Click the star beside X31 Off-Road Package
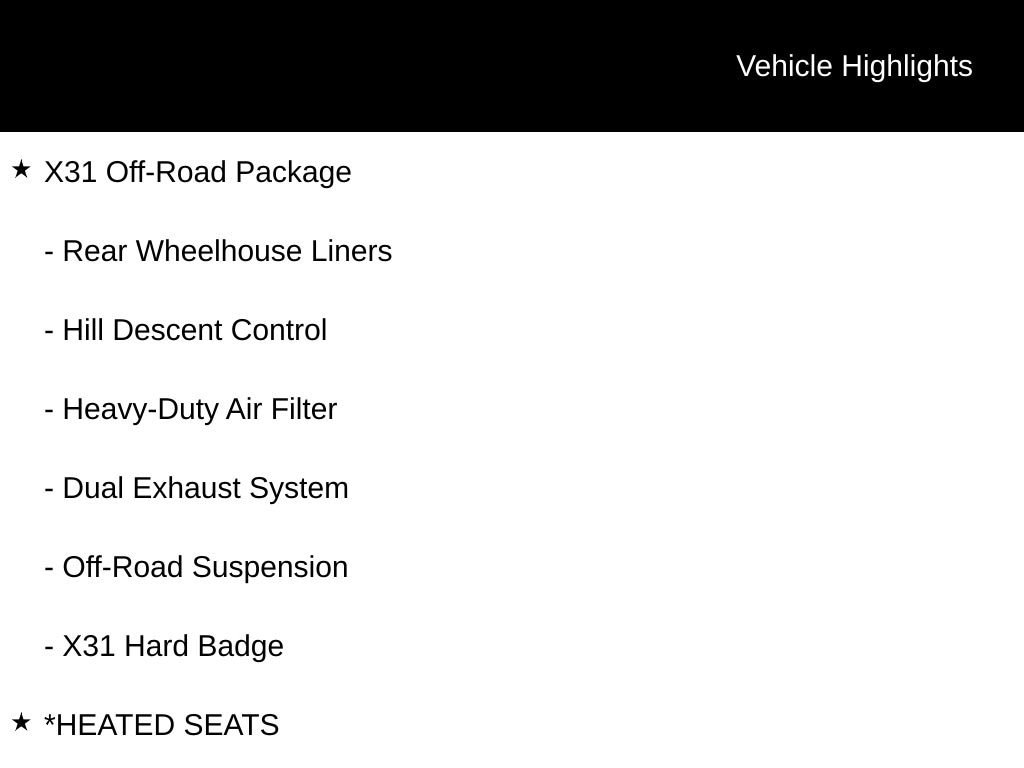The height and width of the screenshot is (768, 1024). coord(21,170)
